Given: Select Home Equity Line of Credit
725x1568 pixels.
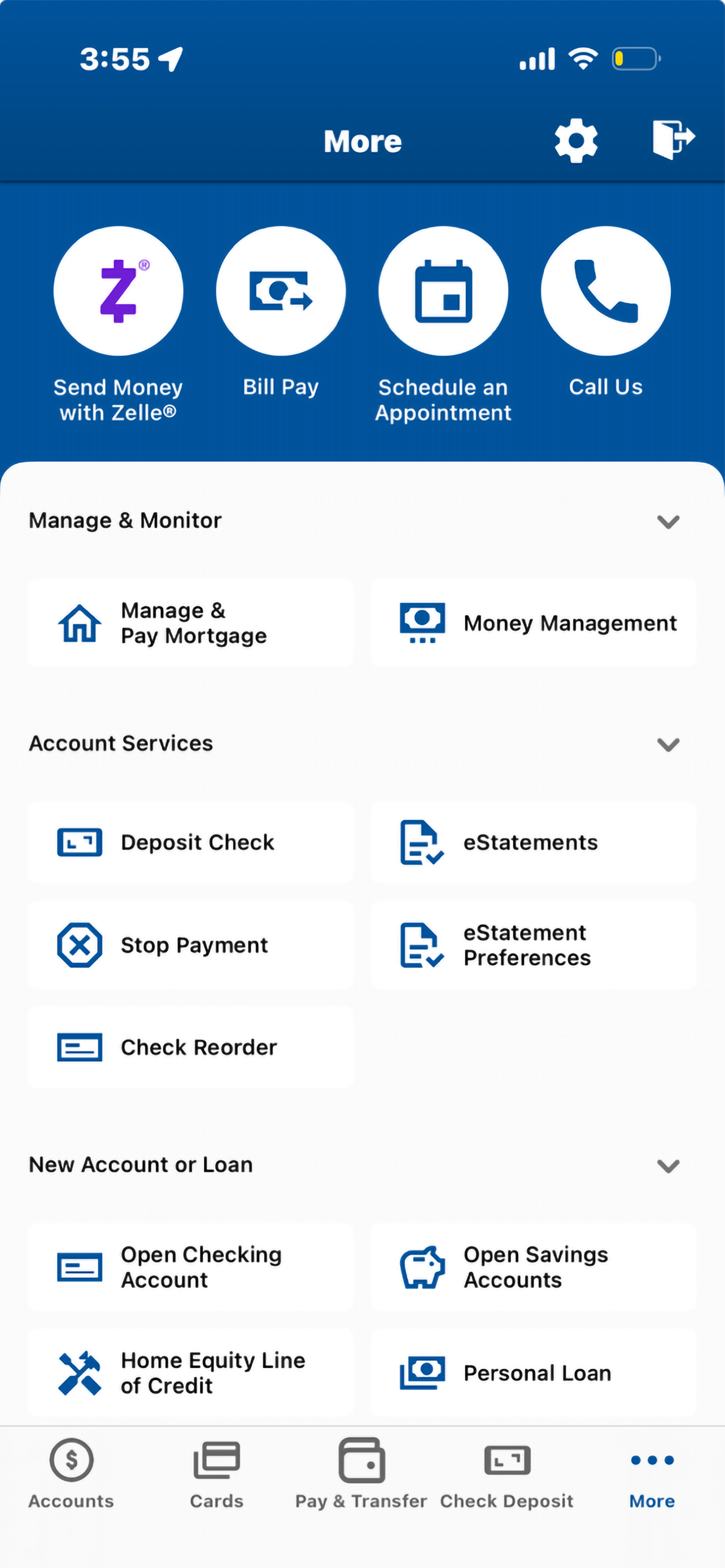Looking at the screenshot, I should (190, 1373).
